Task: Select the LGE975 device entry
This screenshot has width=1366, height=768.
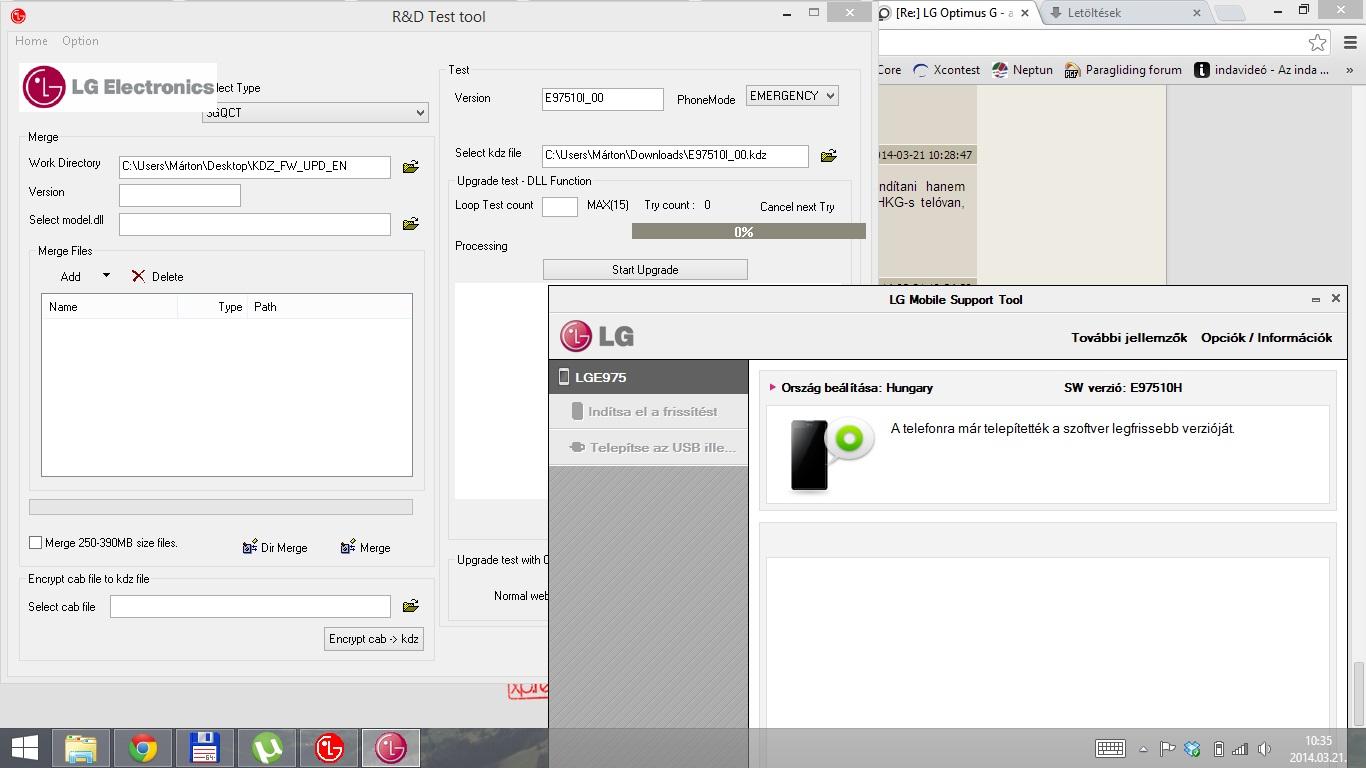Action: tap(648, 377)
